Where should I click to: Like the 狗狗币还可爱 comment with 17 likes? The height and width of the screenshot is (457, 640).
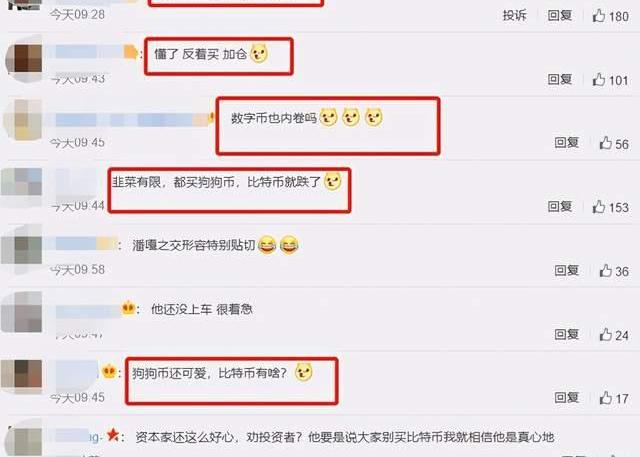(614, 398)
